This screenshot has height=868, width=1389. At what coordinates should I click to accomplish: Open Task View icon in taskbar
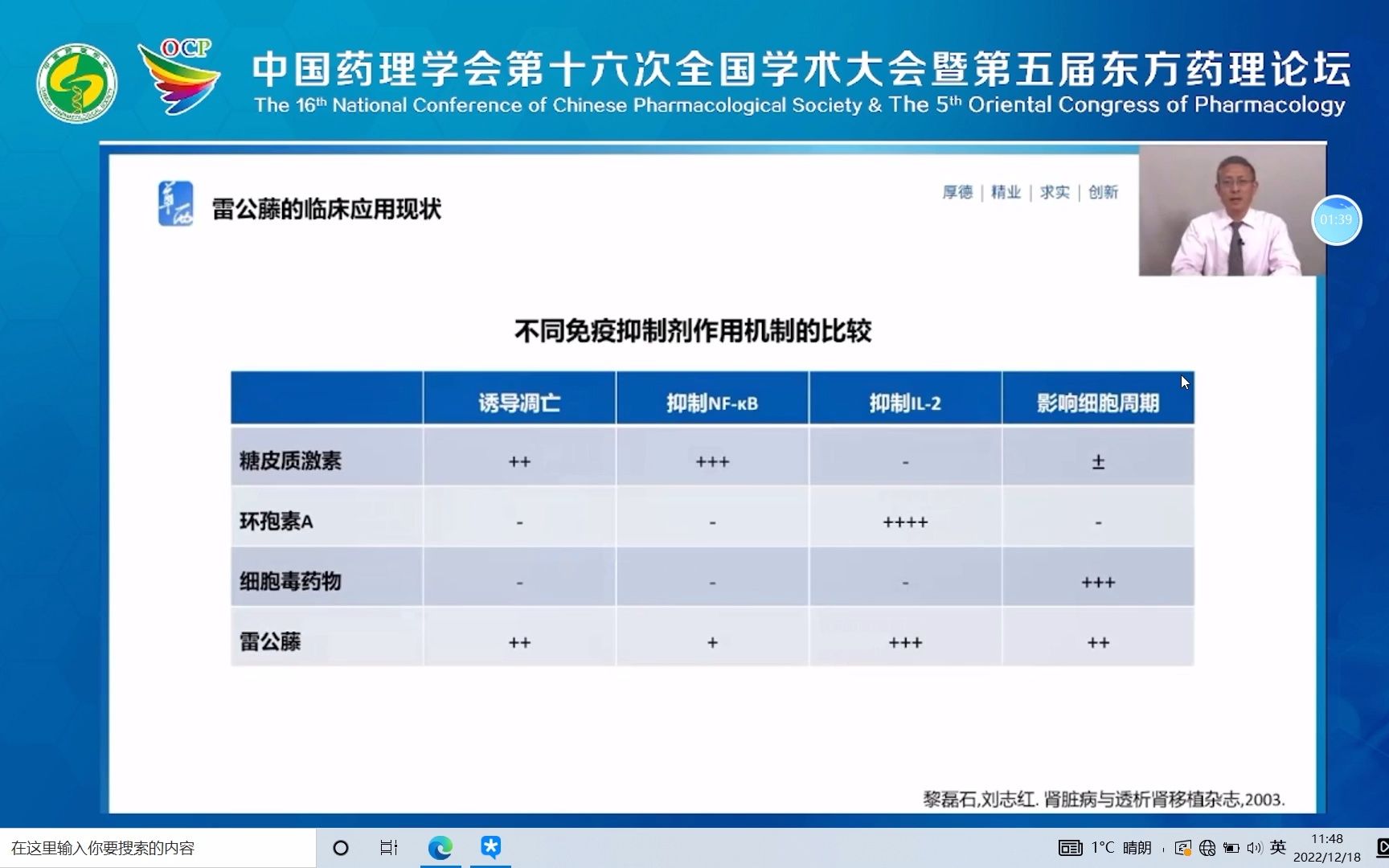pyautogui.click(x=389, y=848)
